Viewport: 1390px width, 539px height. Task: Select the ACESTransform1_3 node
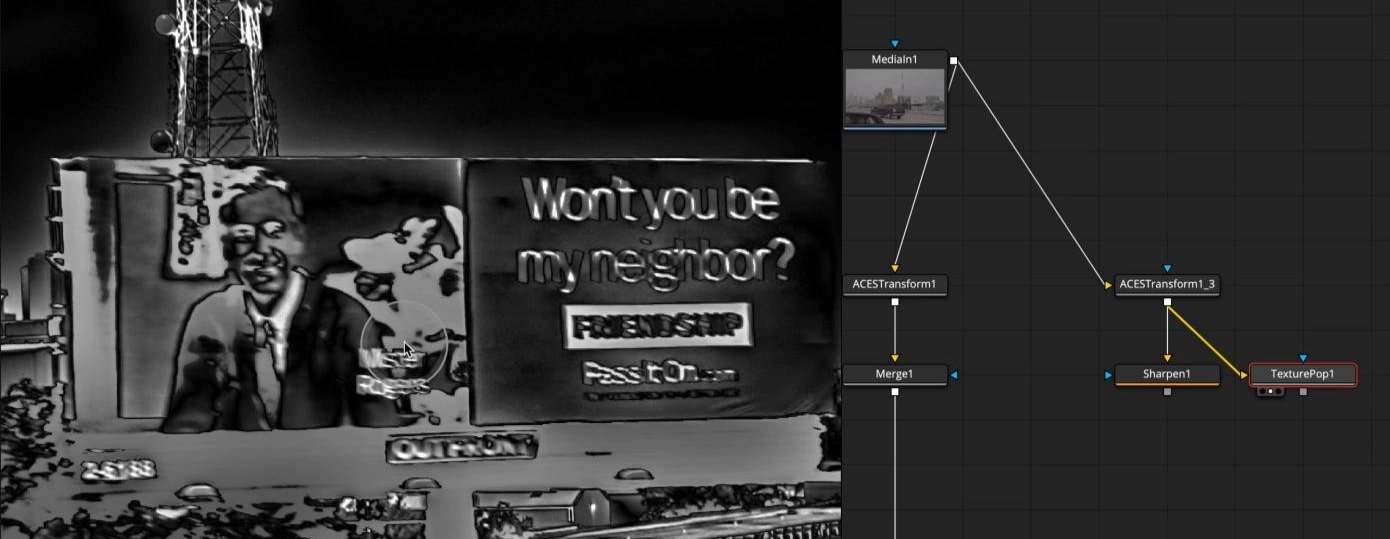click(x=1167, y=285)
